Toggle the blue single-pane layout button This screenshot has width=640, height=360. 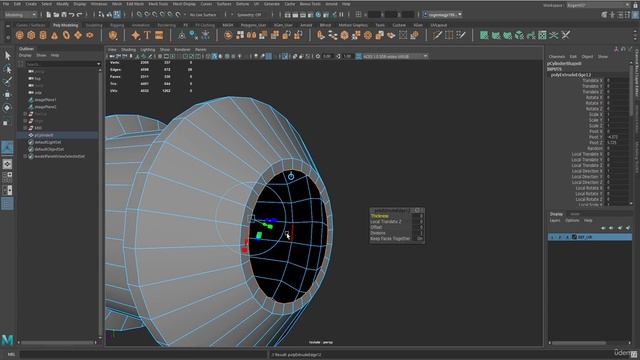[x=7, y=147]
